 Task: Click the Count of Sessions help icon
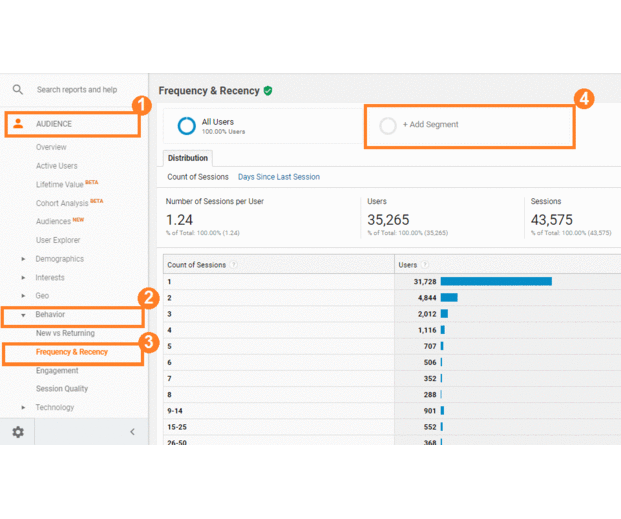point(235,265)
